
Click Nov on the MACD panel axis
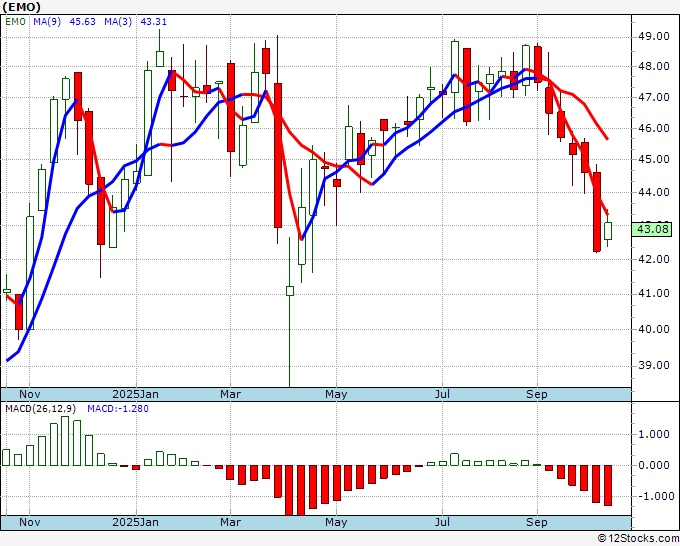coord(30,522)
